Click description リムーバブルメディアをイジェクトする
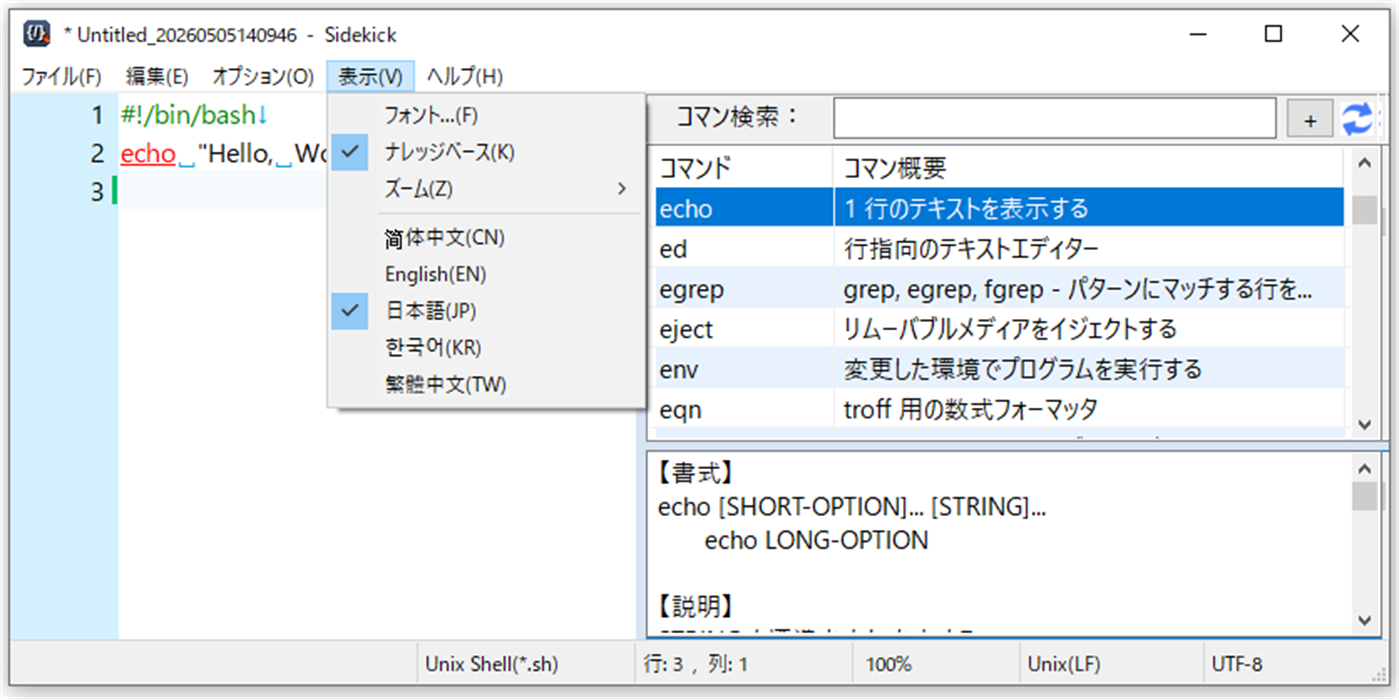The height and width of the screenshot is (700, 1399). [1010, 329]
